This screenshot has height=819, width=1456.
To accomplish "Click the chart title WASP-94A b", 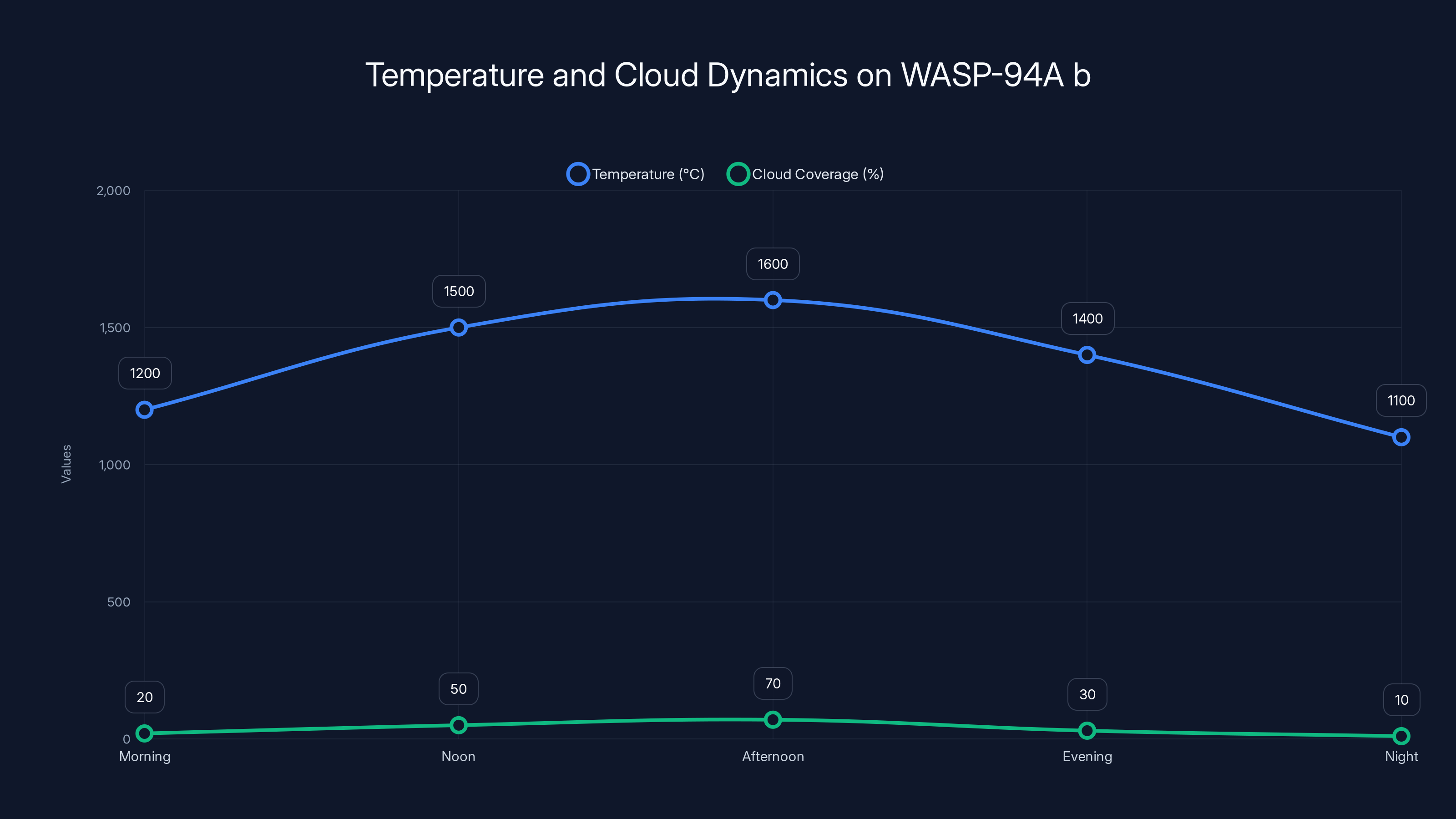I will (996, 75).
